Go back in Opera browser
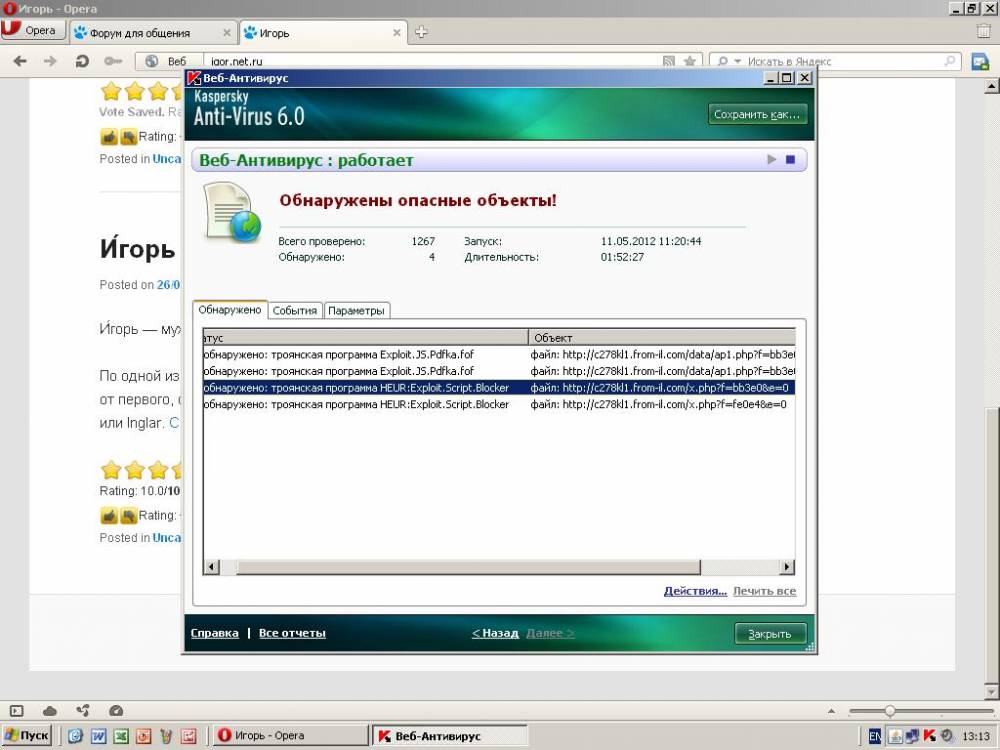The width and height of the screenshot is (1000, 750). click(20, 61)
